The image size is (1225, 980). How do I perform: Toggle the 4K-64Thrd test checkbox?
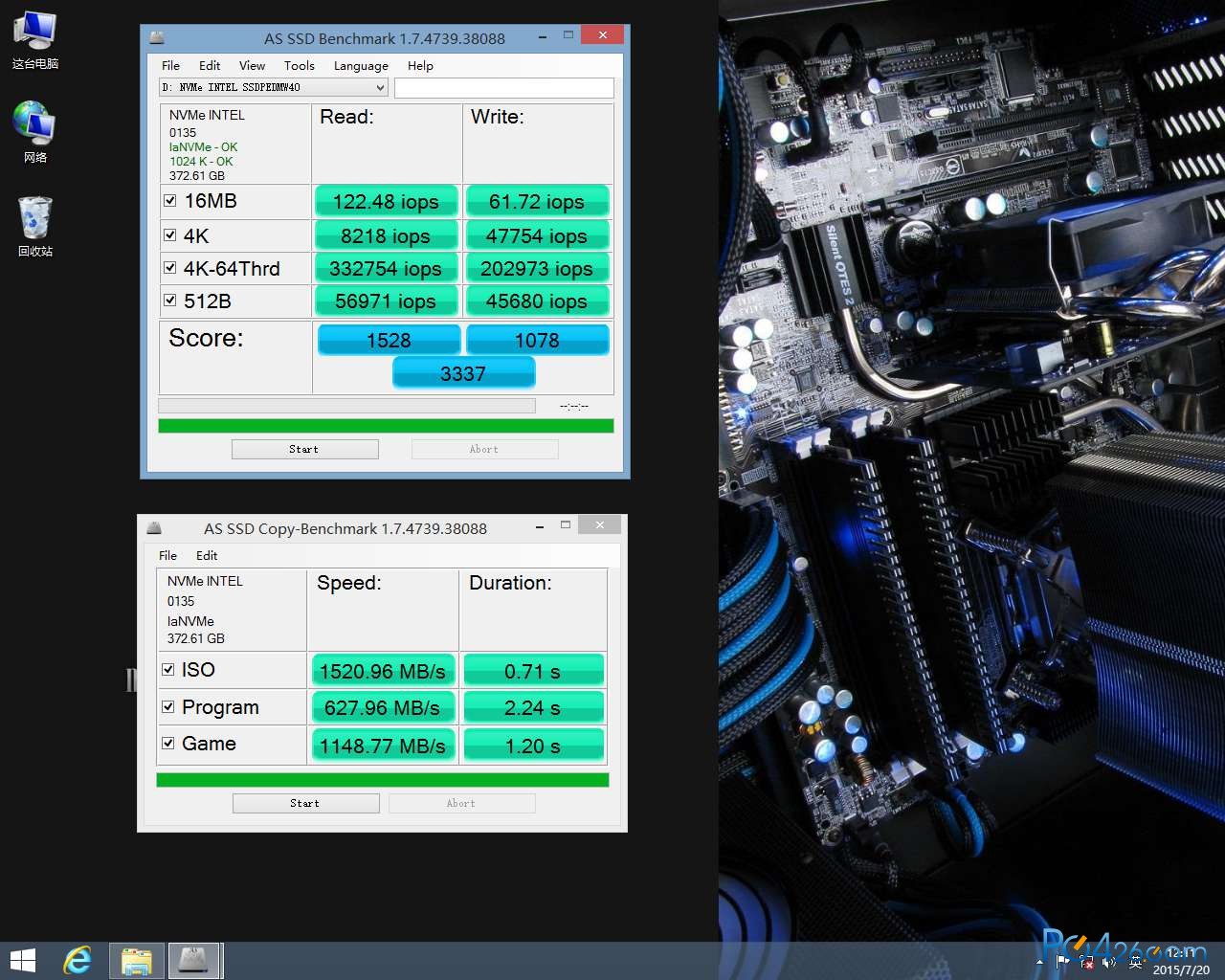tap(169, 268)
